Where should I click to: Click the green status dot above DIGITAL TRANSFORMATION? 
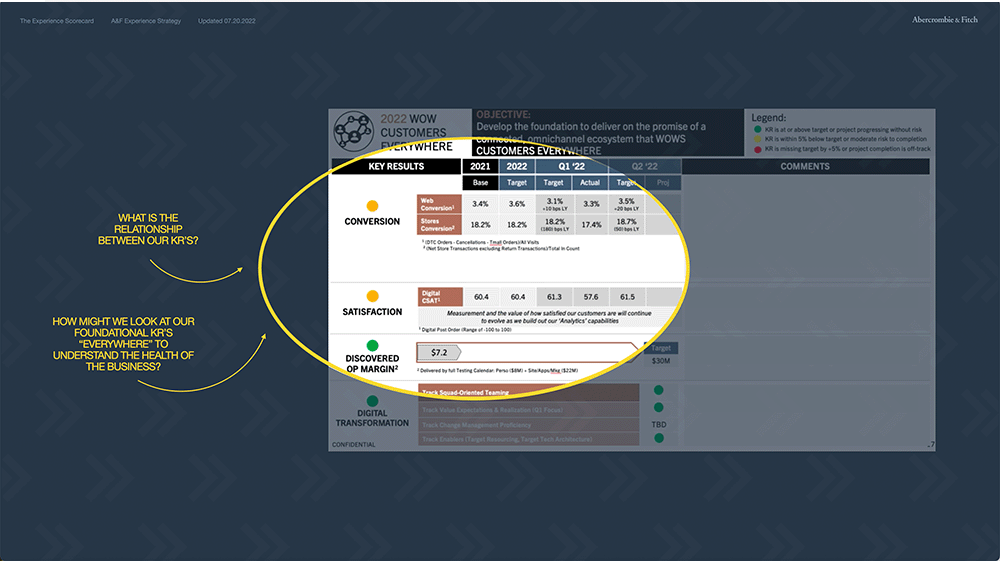point(372,400)
